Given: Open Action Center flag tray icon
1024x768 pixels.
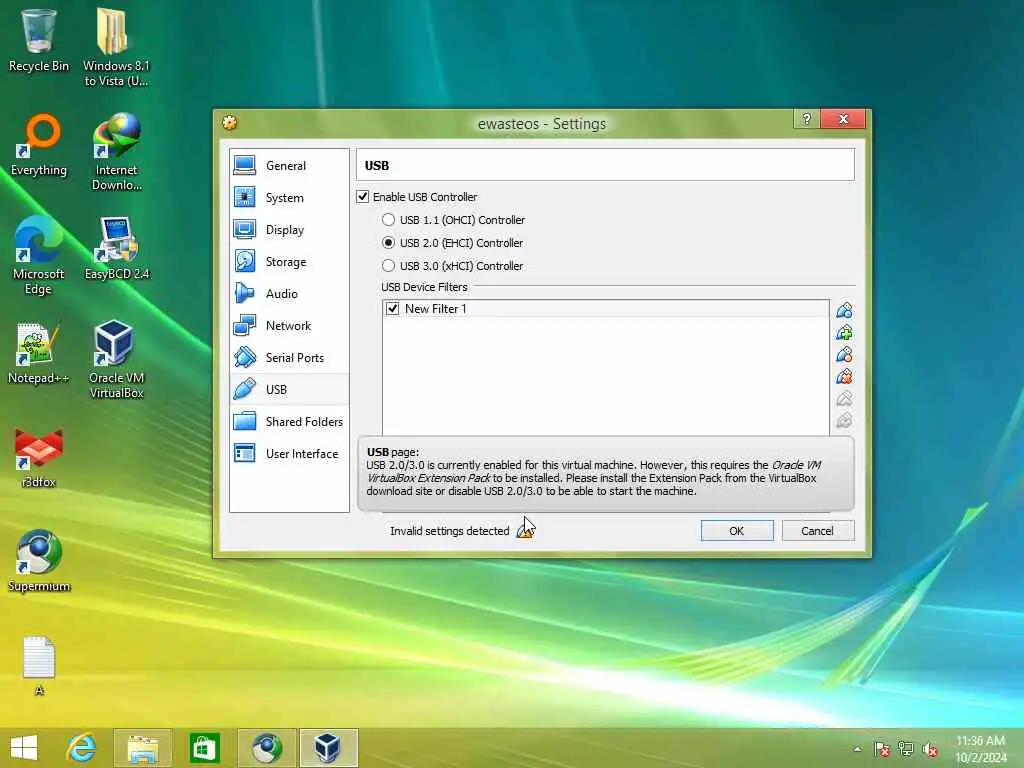Looking at the screenshot, I should 882,749.
